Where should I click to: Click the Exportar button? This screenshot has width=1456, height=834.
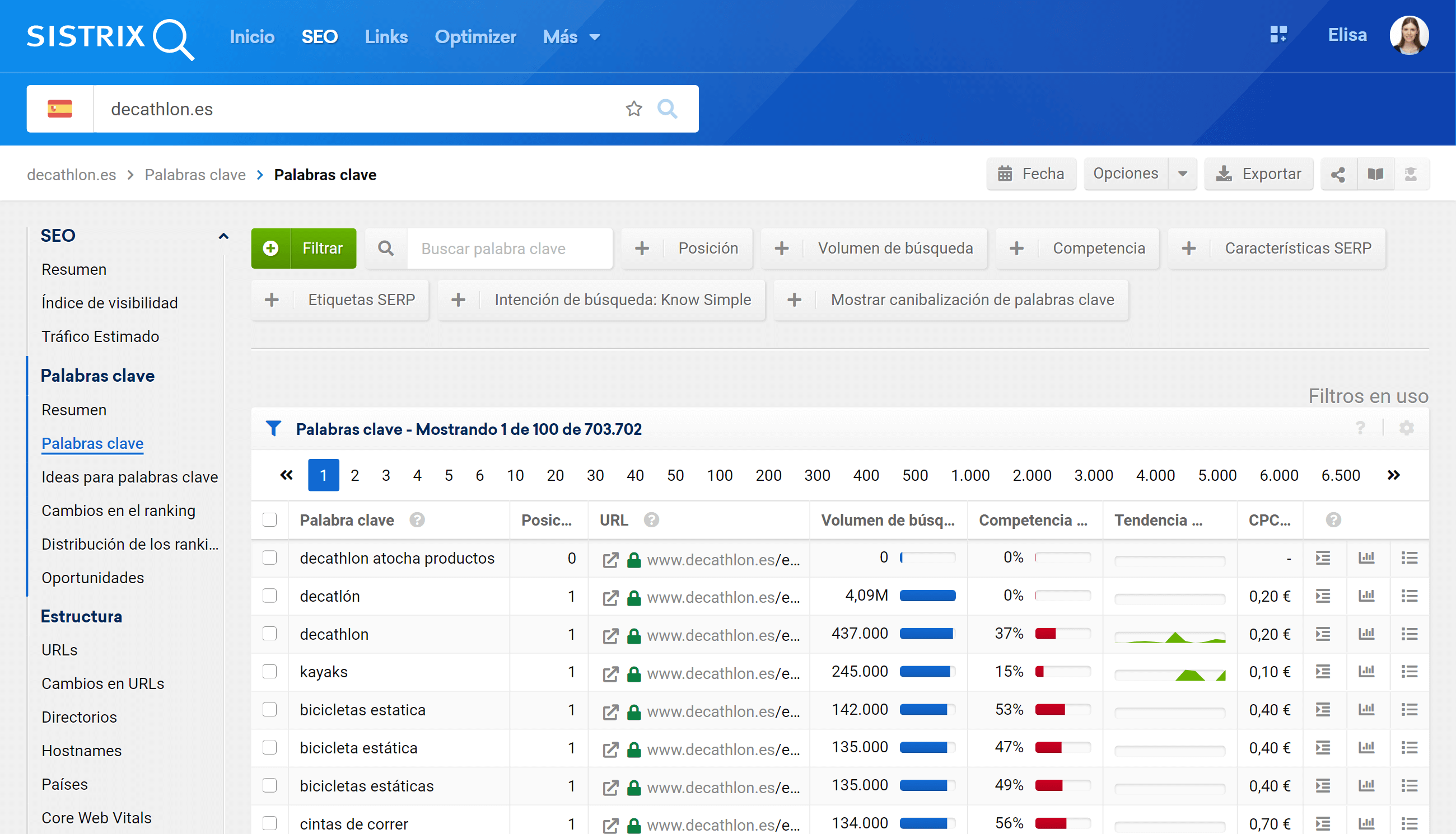[x=1258, y=174]
